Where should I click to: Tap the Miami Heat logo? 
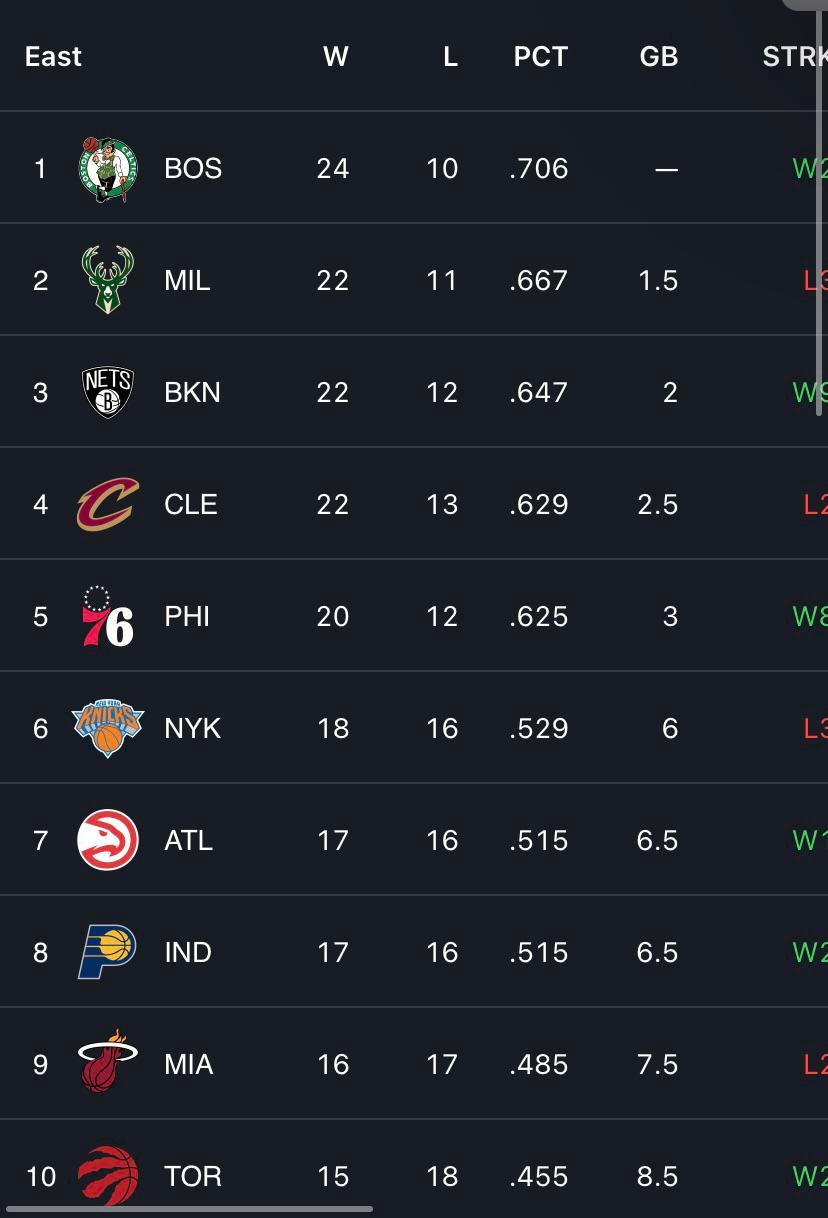click(x=107, y=1063)
